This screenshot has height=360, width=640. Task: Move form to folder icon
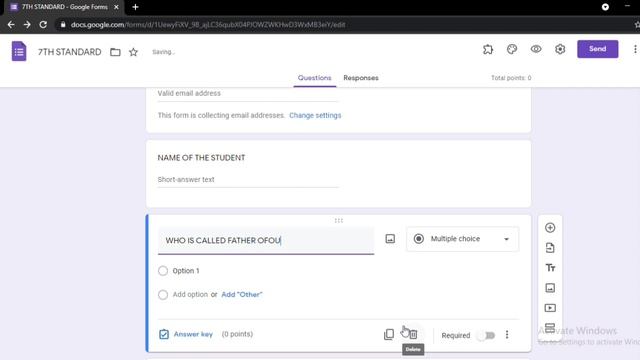[x=115, y=52]
